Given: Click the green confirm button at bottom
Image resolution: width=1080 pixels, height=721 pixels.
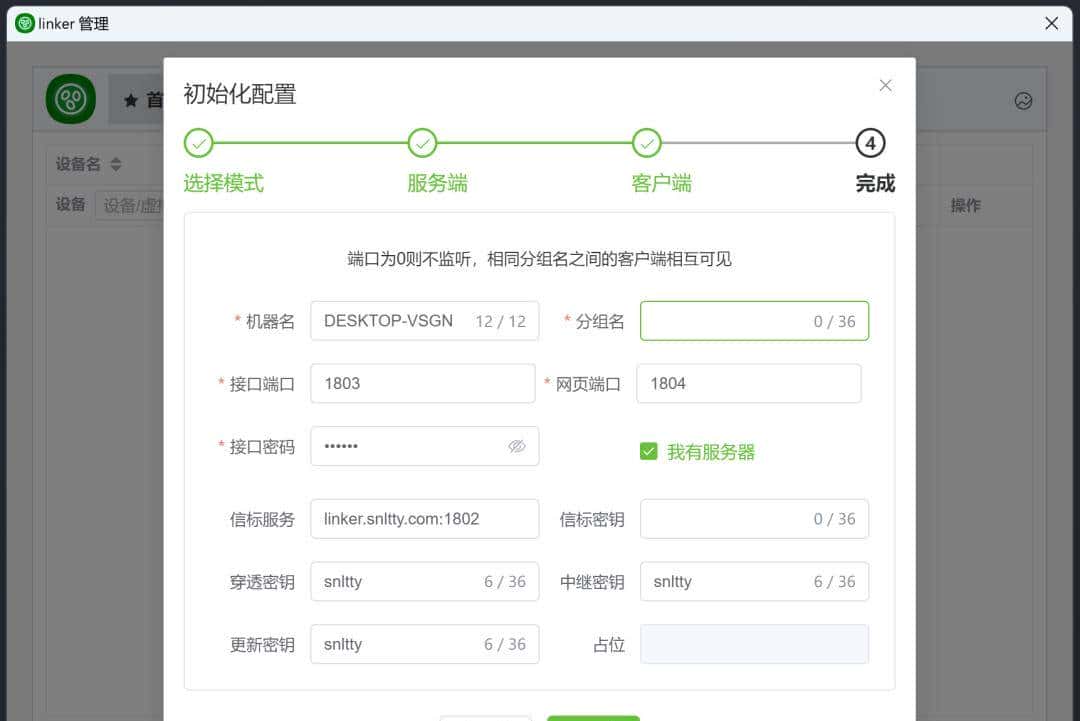Looking at the screenshot, I should 593,718.
